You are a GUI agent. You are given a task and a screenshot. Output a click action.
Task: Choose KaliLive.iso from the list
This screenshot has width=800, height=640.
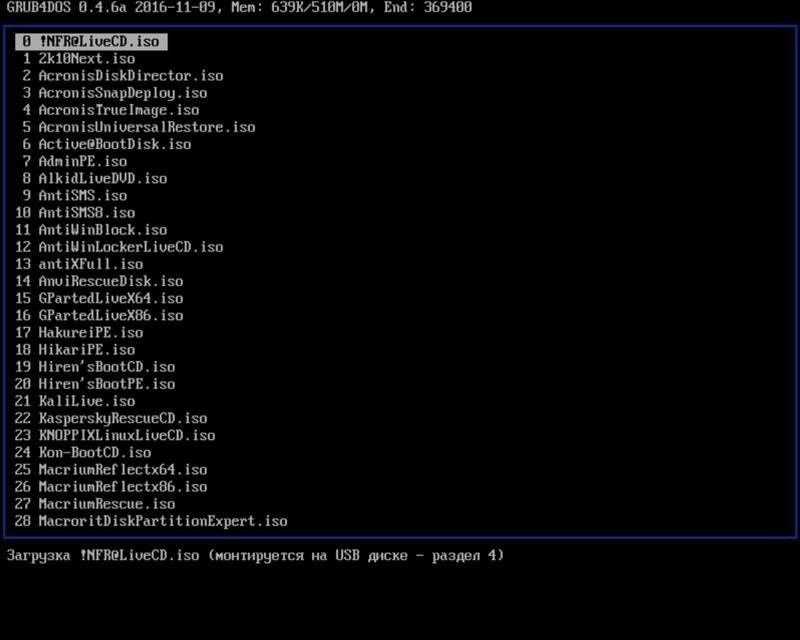tap(75, 401)
